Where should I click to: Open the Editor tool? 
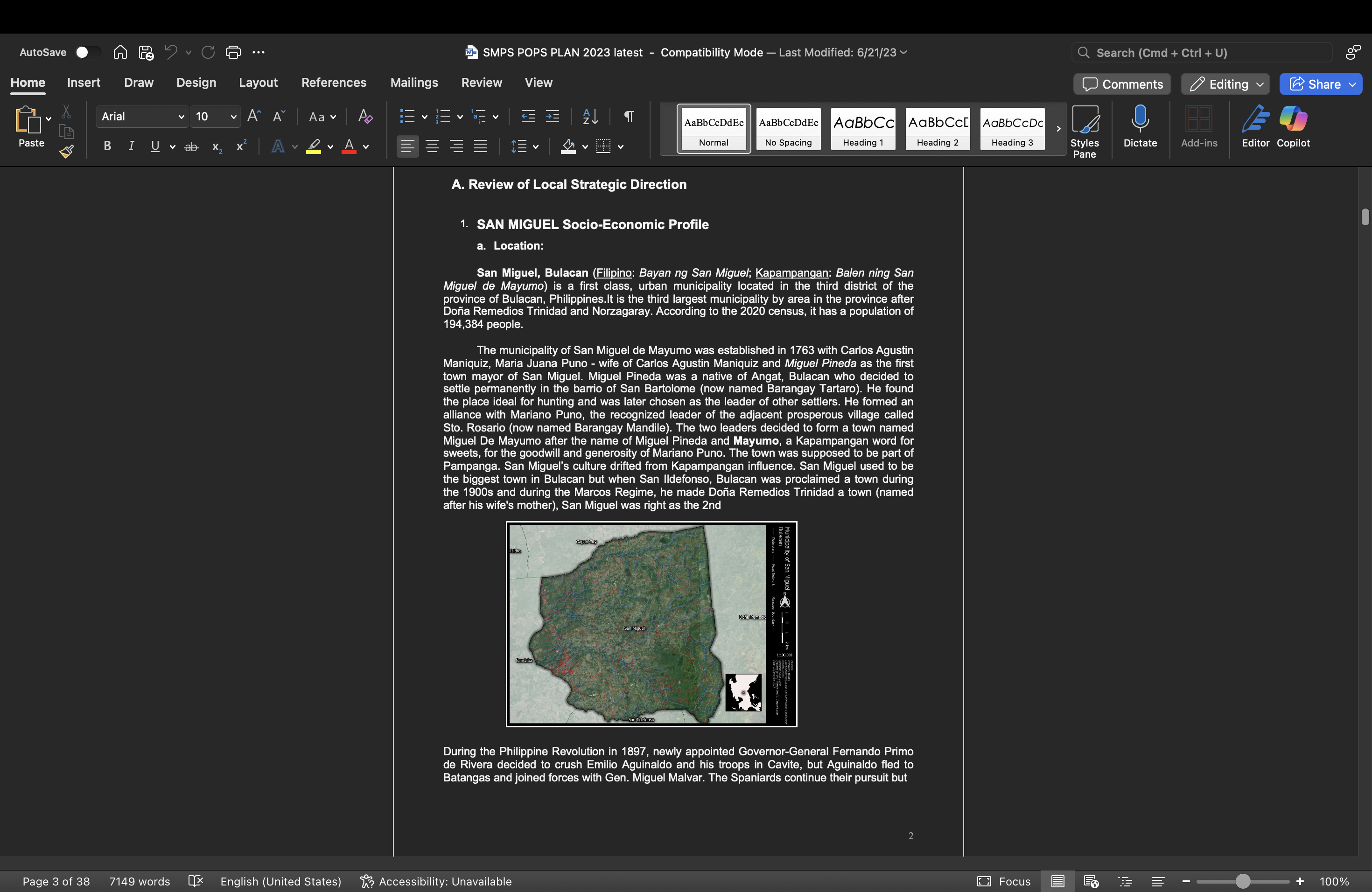point(1255,126)
